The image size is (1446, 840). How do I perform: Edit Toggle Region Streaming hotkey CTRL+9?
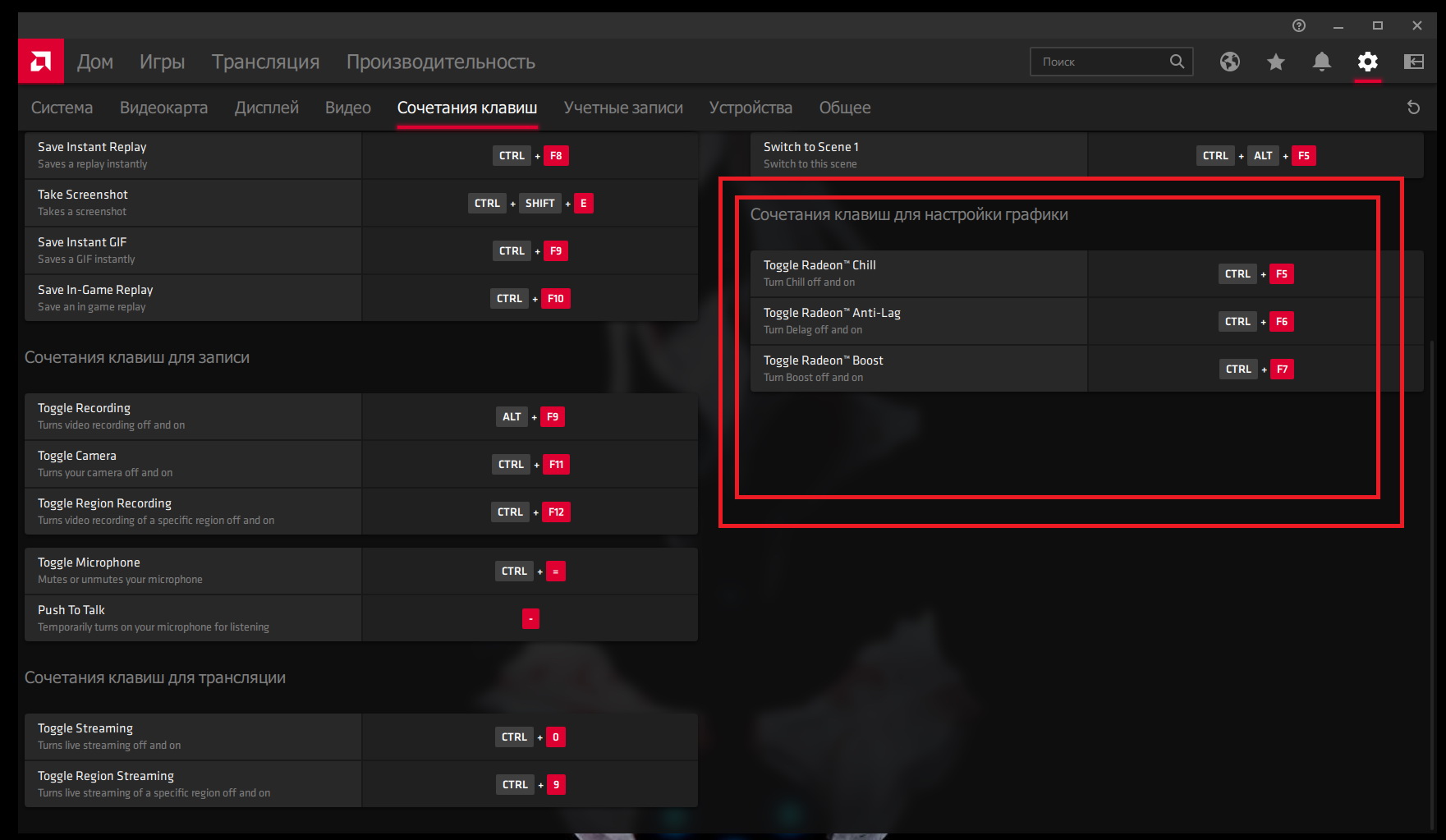pyautogui.click(x=530, y=784)
